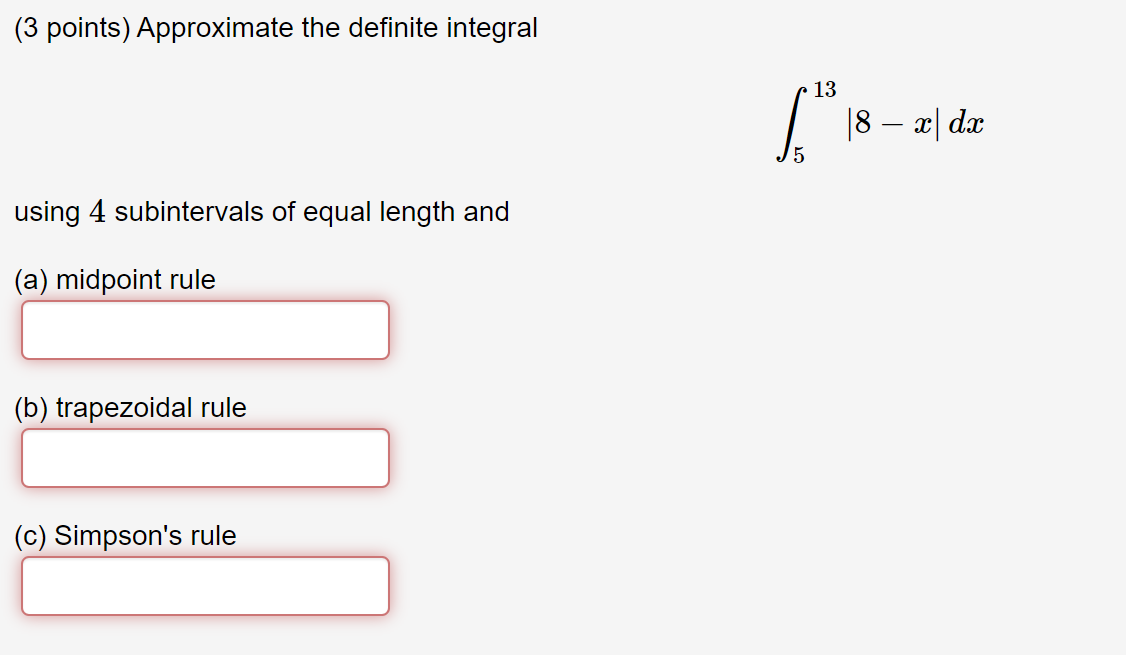Image resolution: width=1126 pixels, height=655 pixels.
Task: Click inside the bottom red-bordered answer field
Action: (x=205, y=585)
